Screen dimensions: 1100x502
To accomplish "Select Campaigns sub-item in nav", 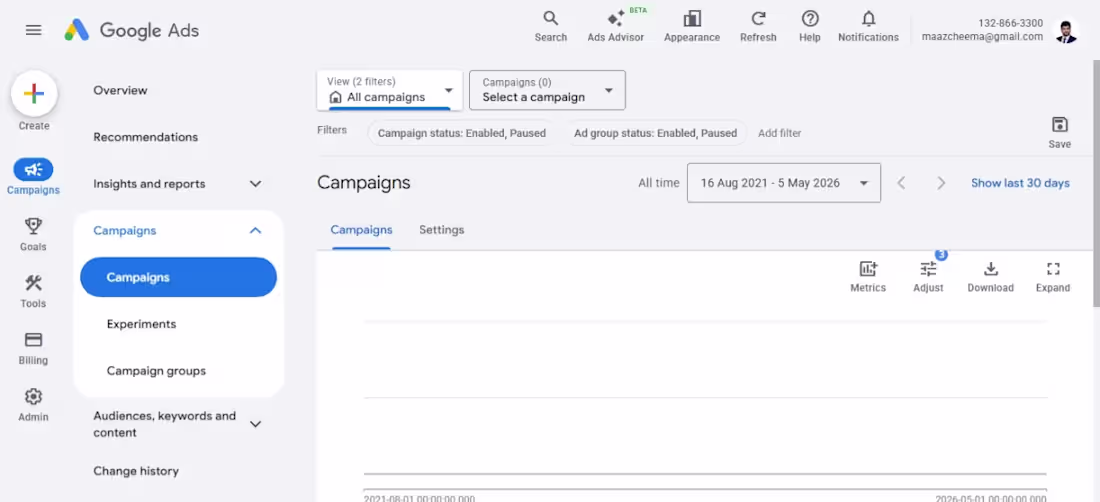I will click(x=178, y=277).
